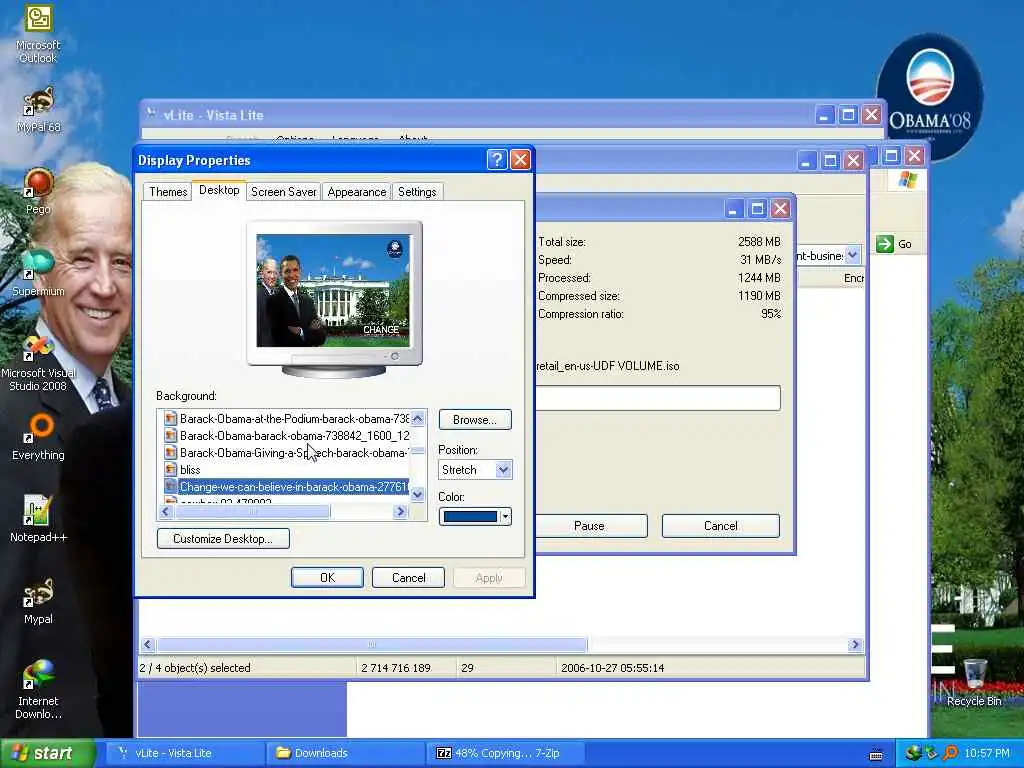1024x768 pixels.
Task: Click the Browse button
Action: coord(475,419)
